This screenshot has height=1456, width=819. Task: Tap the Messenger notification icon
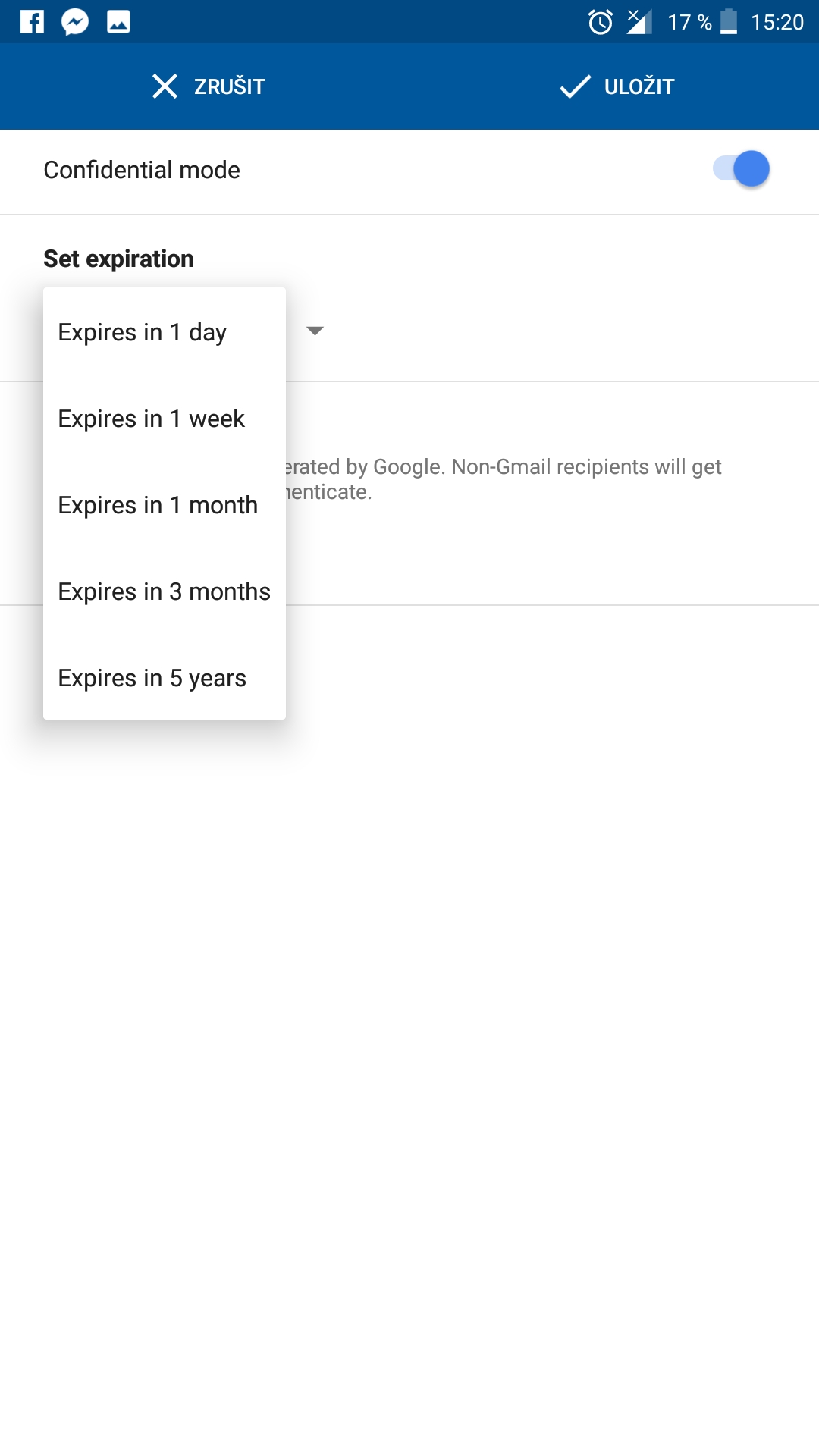coord(75,22)
